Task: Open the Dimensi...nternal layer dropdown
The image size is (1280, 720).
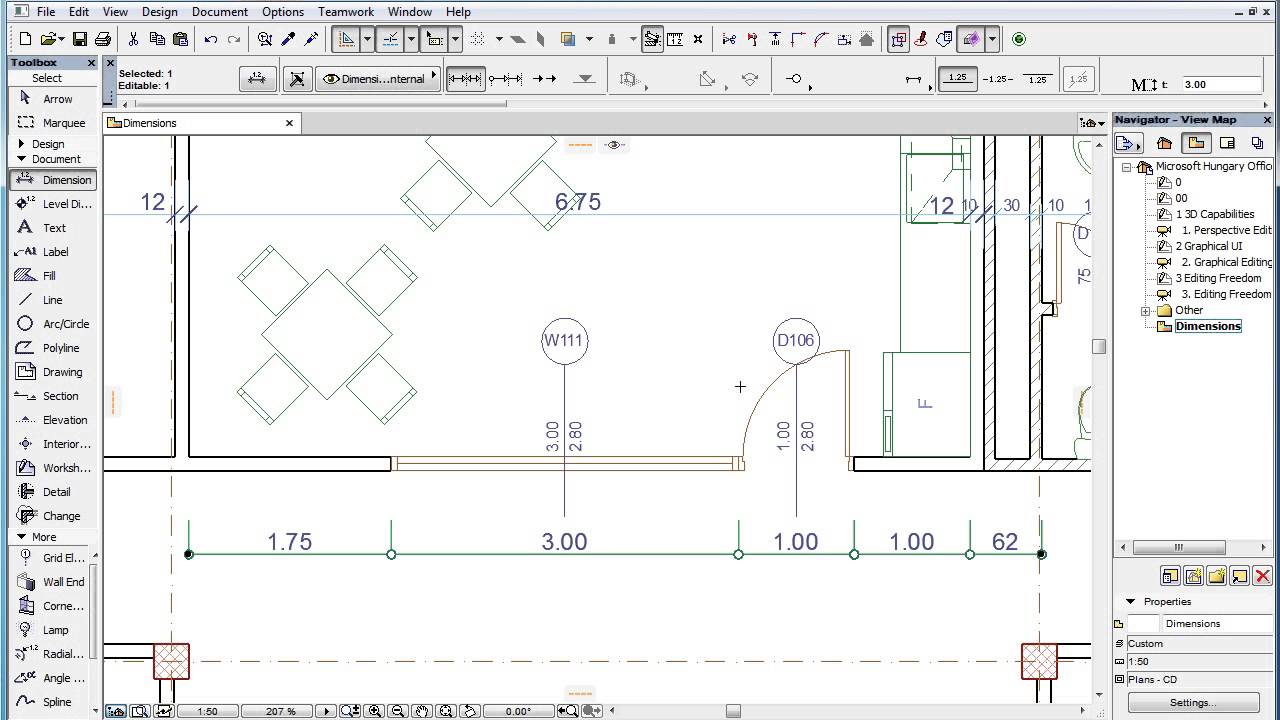Action: point(378,79)
